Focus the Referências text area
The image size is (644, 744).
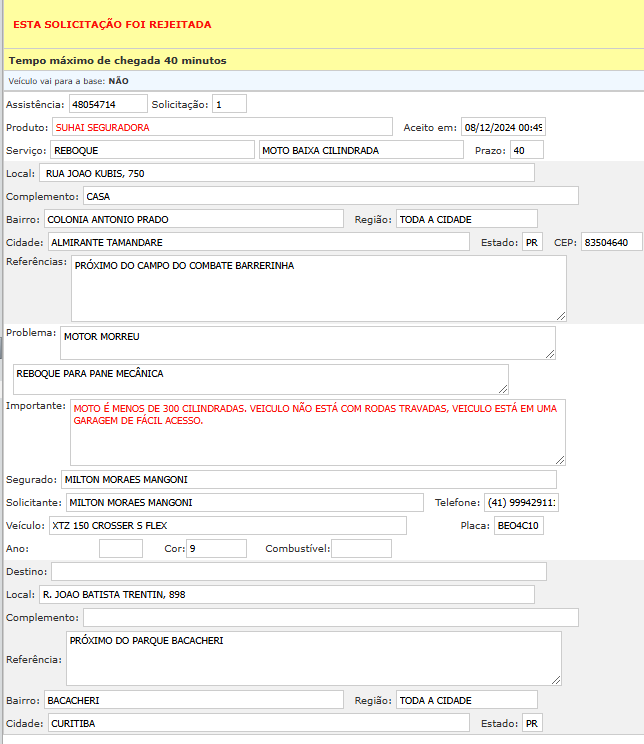318,287
